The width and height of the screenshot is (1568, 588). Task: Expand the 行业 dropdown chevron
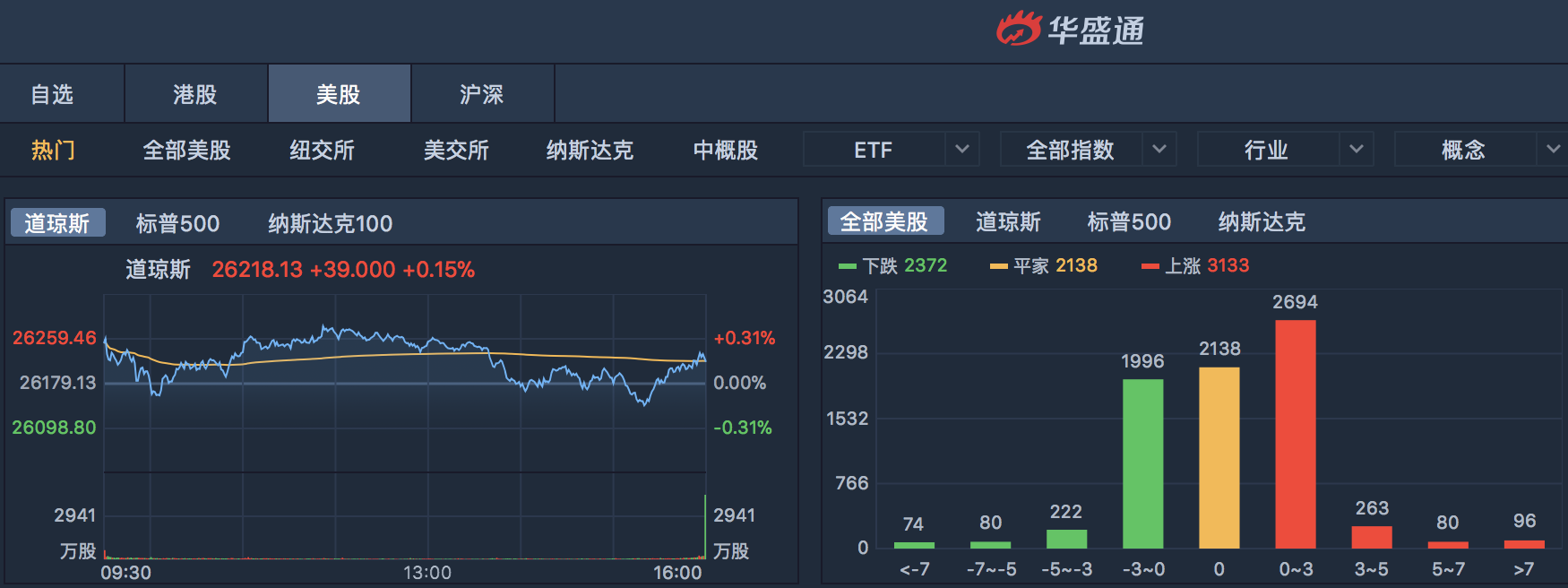click(x=1356, y=150)
